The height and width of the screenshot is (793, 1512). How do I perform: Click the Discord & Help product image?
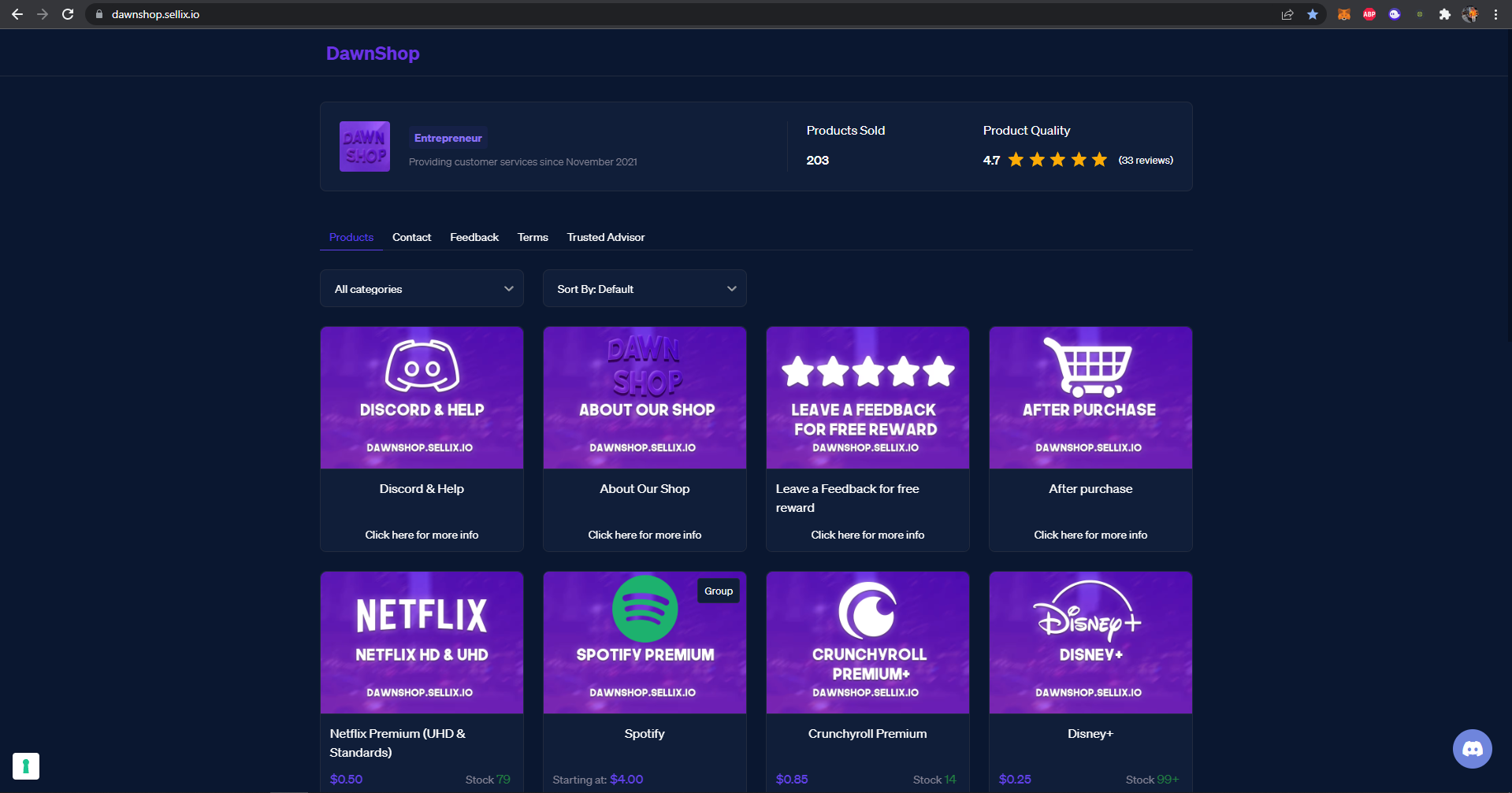(x=422, y=398)
